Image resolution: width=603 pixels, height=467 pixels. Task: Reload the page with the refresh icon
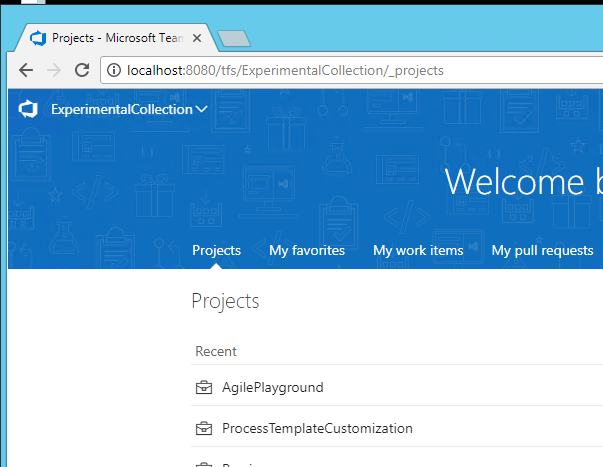[82, 70]
